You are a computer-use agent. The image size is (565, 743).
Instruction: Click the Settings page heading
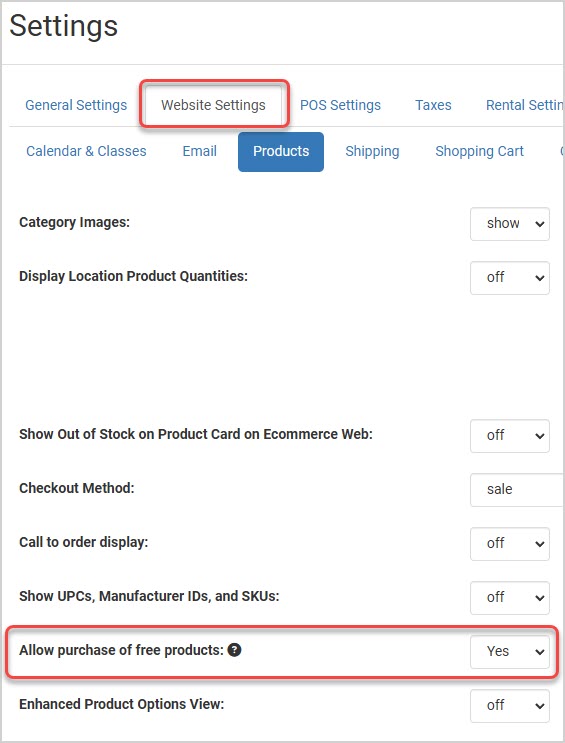(x=64, y=27)
